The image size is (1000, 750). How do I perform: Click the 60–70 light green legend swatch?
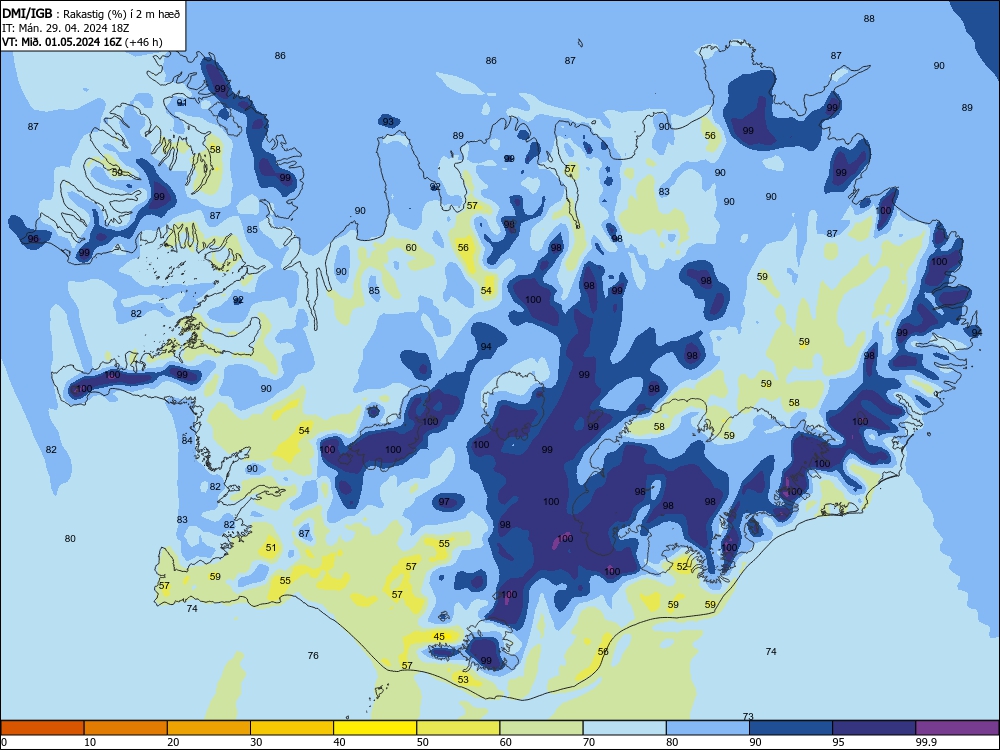(541, 728)
